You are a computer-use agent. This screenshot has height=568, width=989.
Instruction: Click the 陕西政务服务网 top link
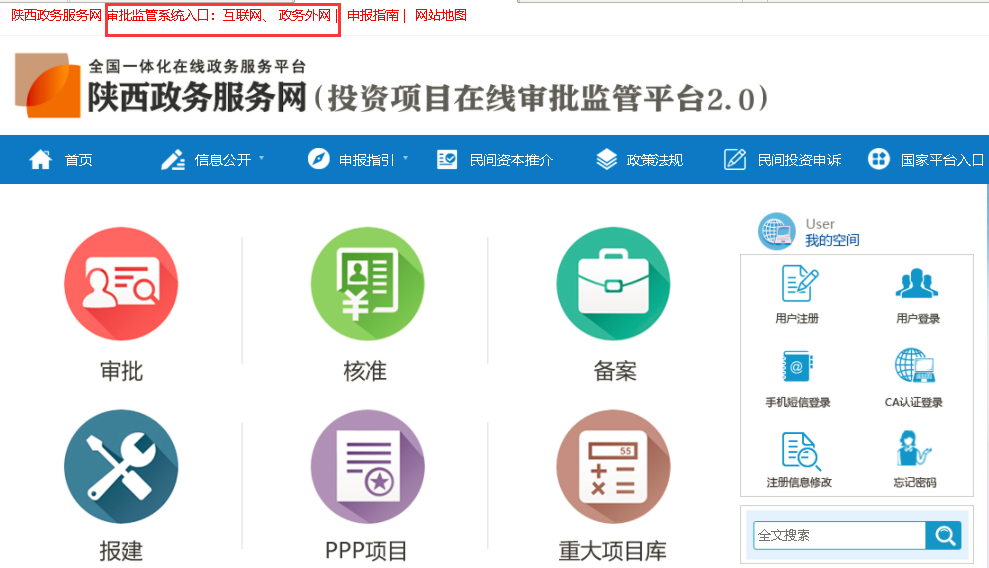pyautogui.click(x=56, y=15)
